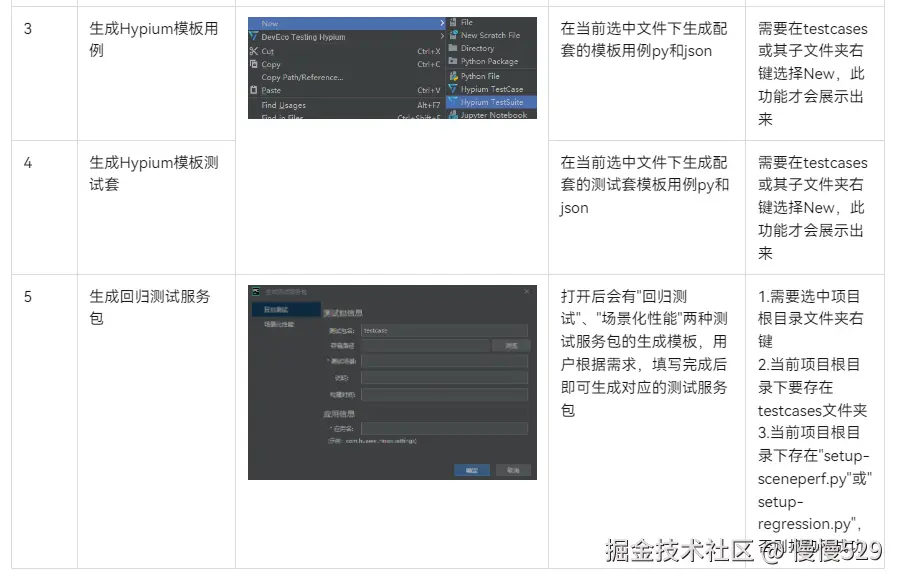This screenshot has width=901, height=583.
Task: Click the Copy icon in the context menu
Action: point(253,64)
